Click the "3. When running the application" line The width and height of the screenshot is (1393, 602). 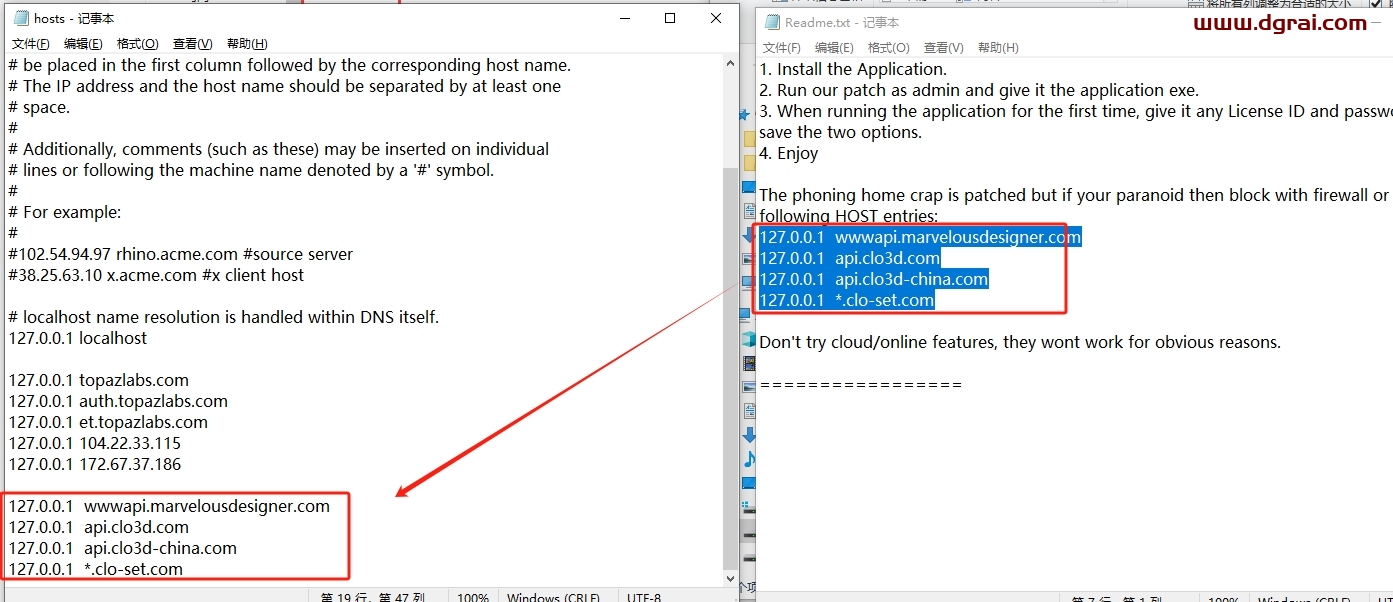(1075, 111)
